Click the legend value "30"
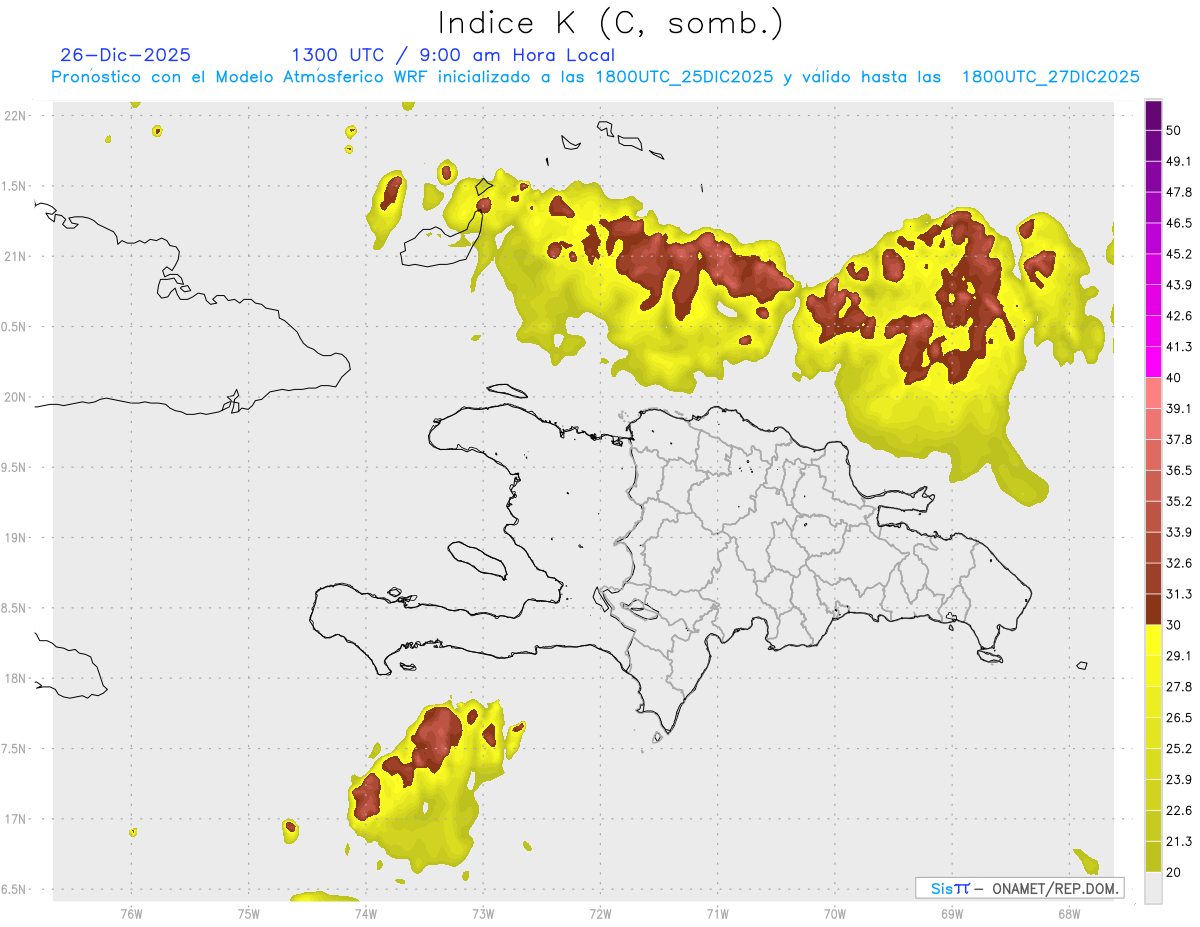Image resolution: width=1200 pixels, height=927 pixels. (1173, 625)
